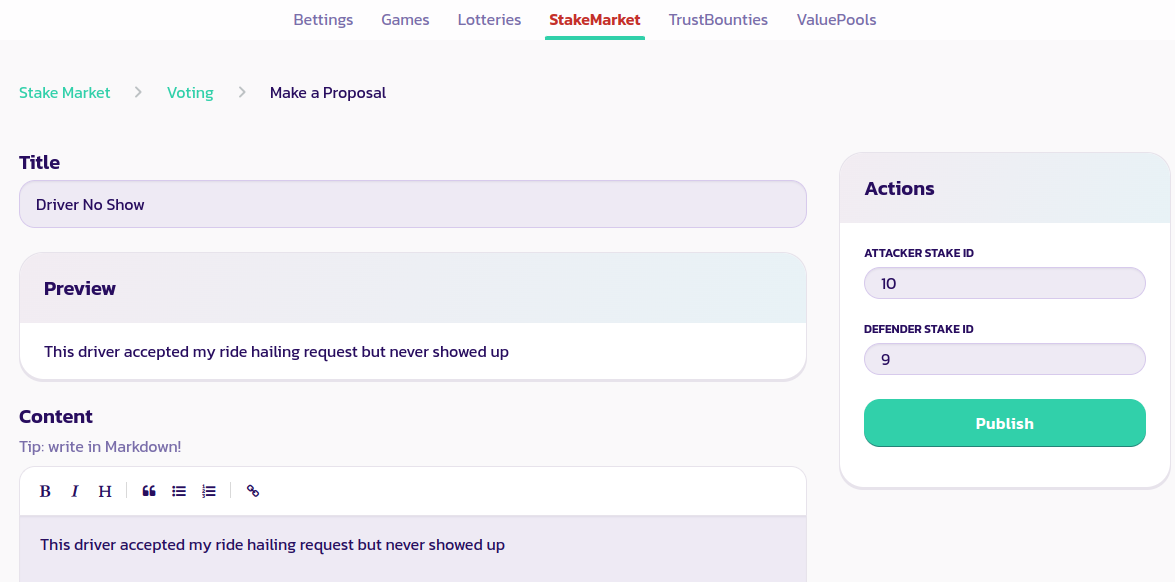This screenshot has width=1175, height=582.
Task: Focus the Title field containing Driver No Show
Action: tap(412, 205)
